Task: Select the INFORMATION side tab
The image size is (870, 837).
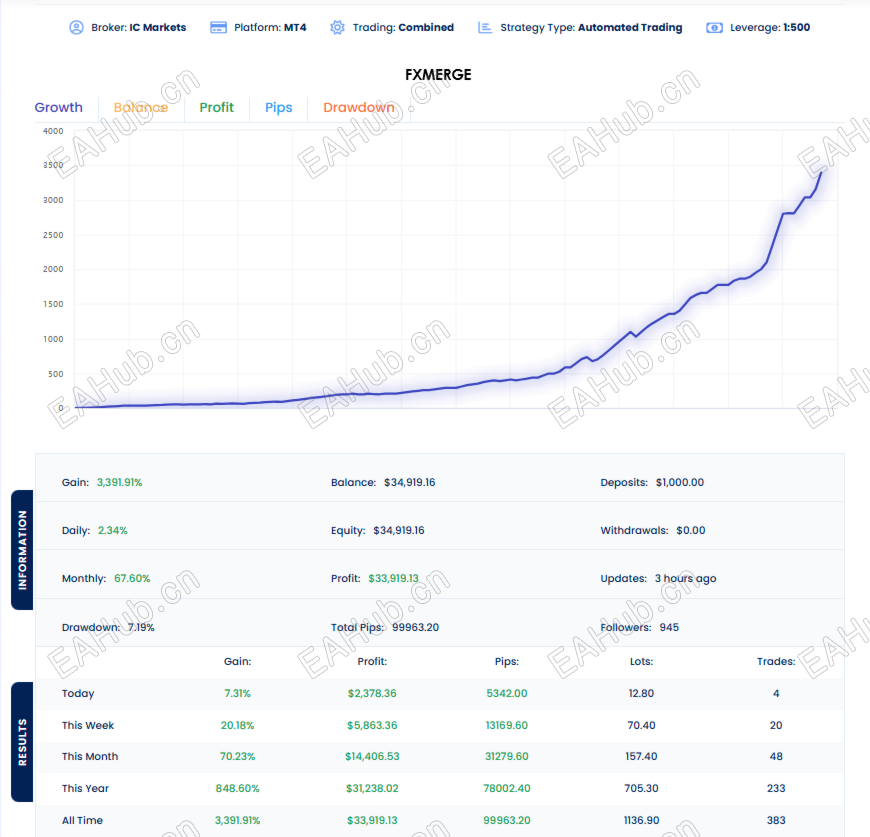Action: coord(22,550)
